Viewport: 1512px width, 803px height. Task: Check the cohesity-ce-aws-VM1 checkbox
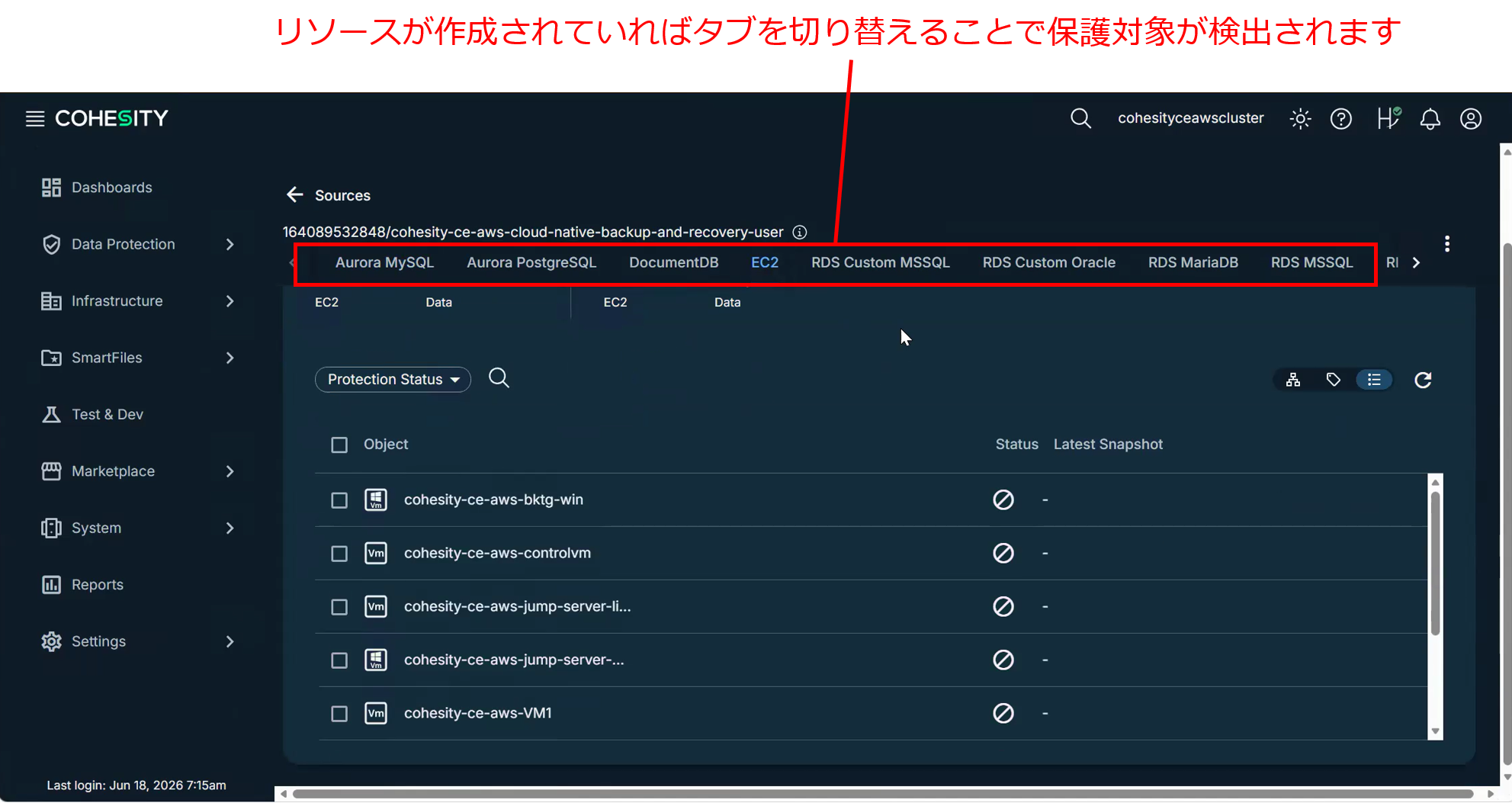coord(339,714)
